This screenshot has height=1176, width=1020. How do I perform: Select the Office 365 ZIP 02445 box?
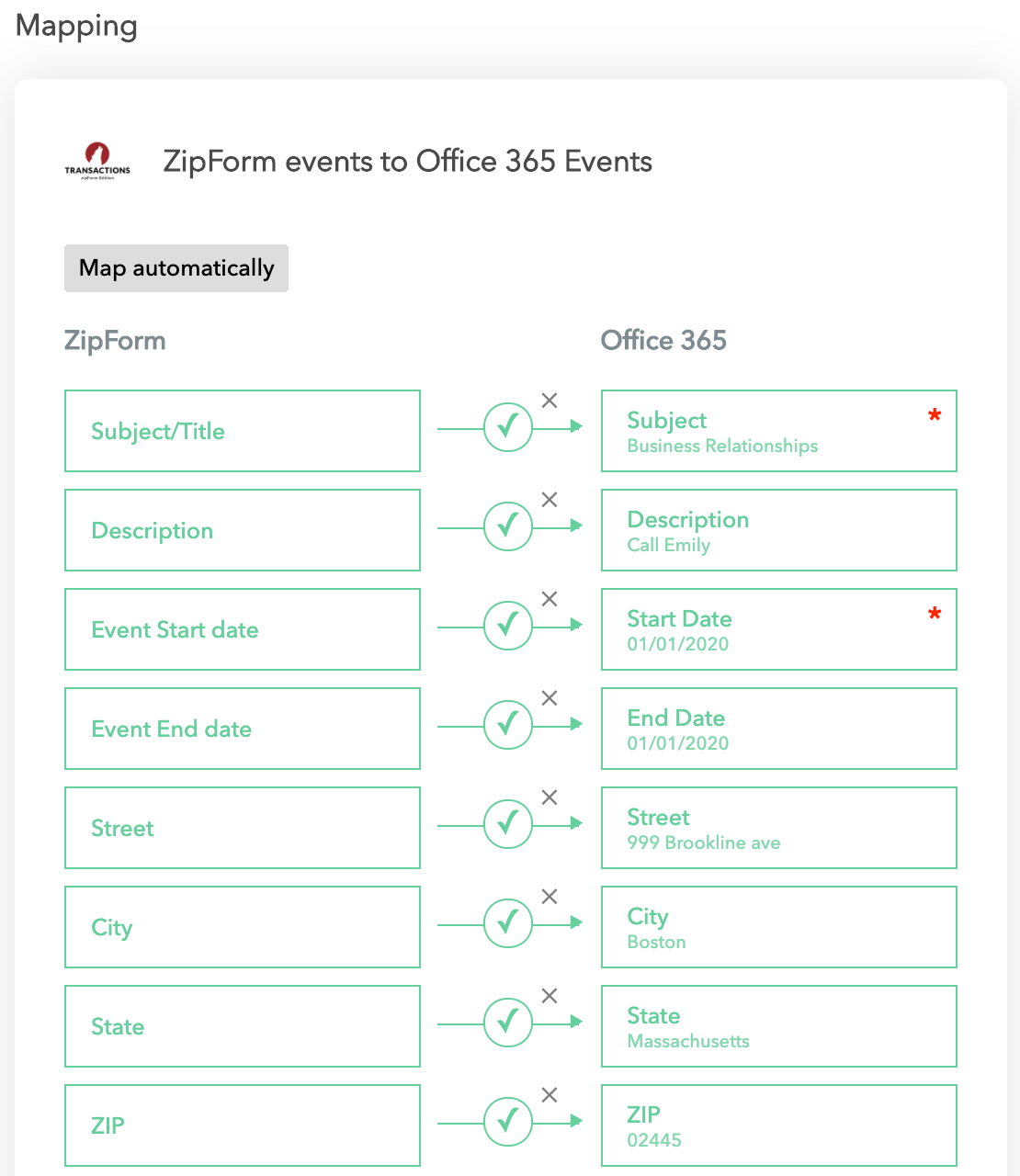coord(779,1125)
